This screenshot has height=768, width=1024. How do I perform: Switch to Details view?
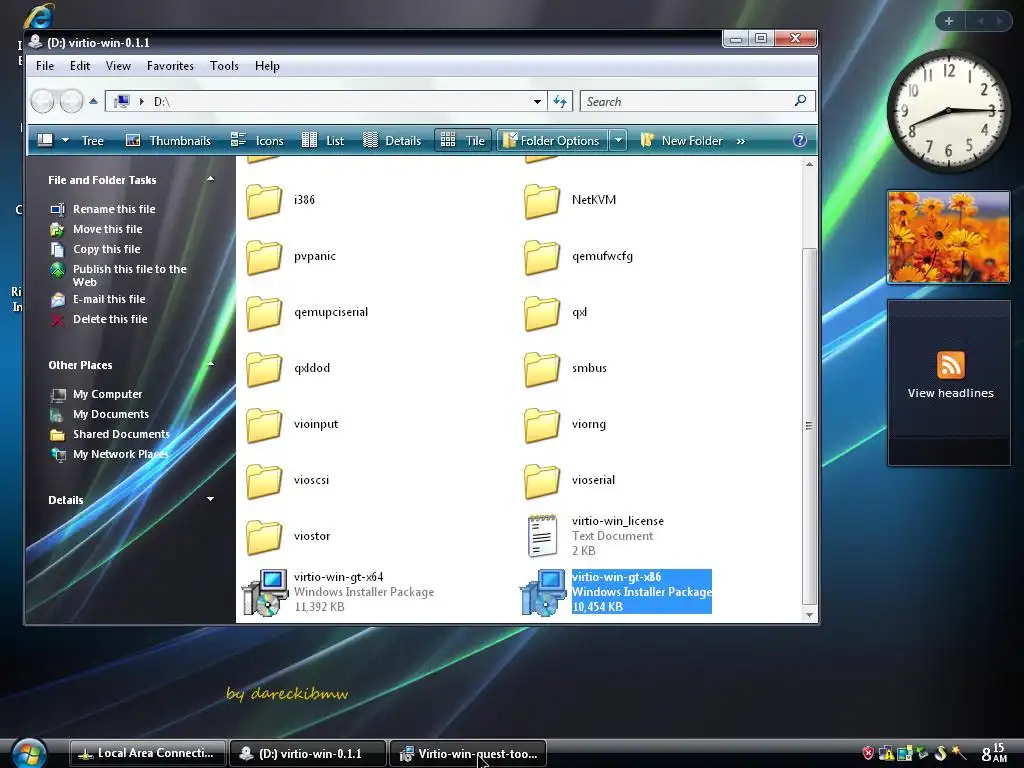(x=392, y=140)
